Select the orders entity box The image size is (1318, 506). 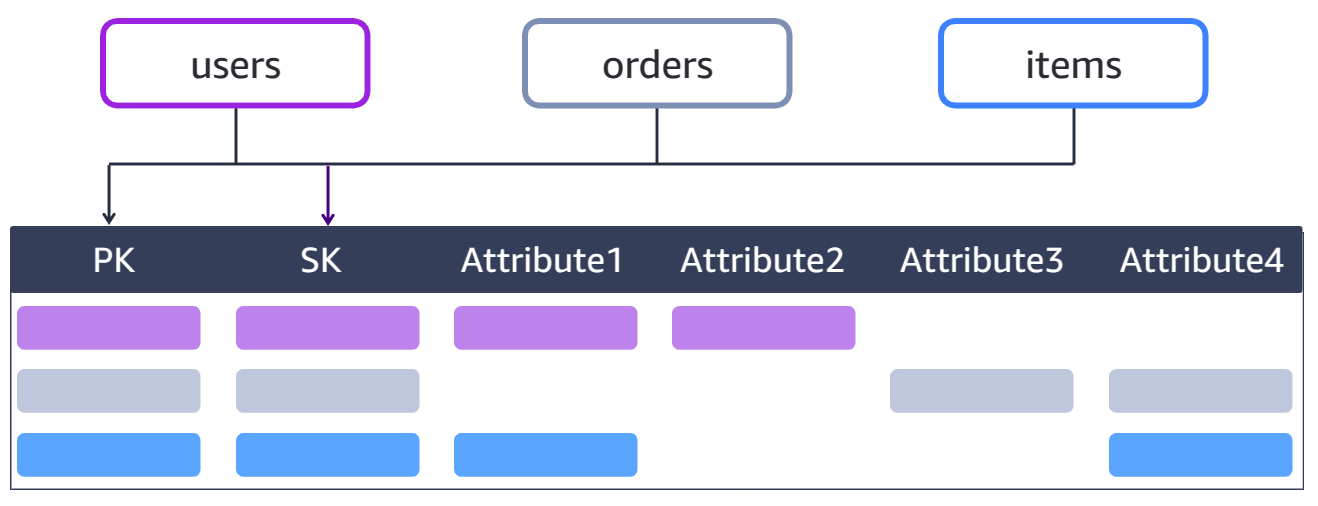[657, 63]
